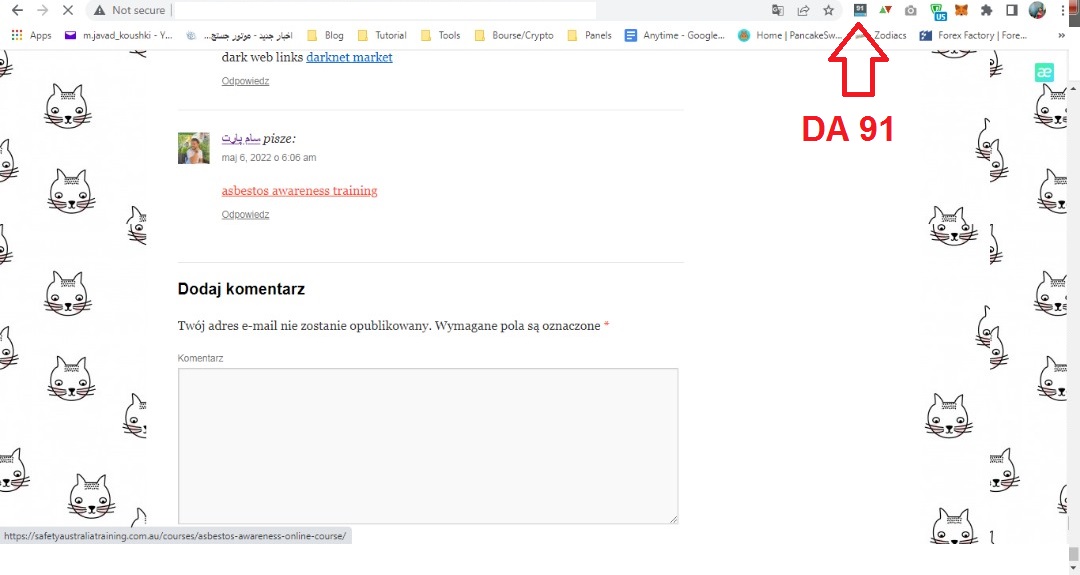
Task: Click the browser back arrow
Action: (17, 10)
